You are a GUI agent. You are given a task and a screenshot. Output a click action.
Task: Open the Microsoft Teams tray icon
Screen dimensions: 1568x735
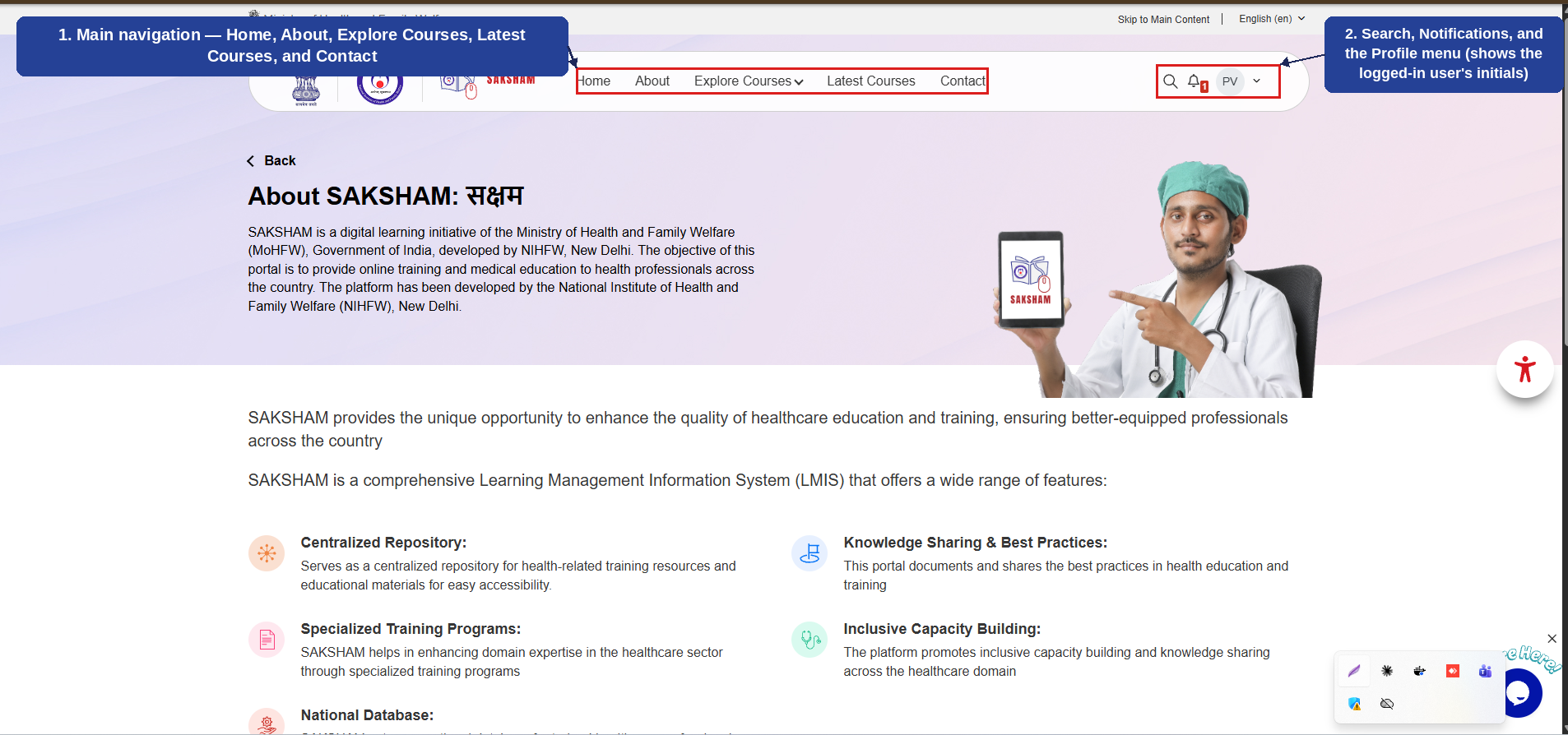(1485, 671)
